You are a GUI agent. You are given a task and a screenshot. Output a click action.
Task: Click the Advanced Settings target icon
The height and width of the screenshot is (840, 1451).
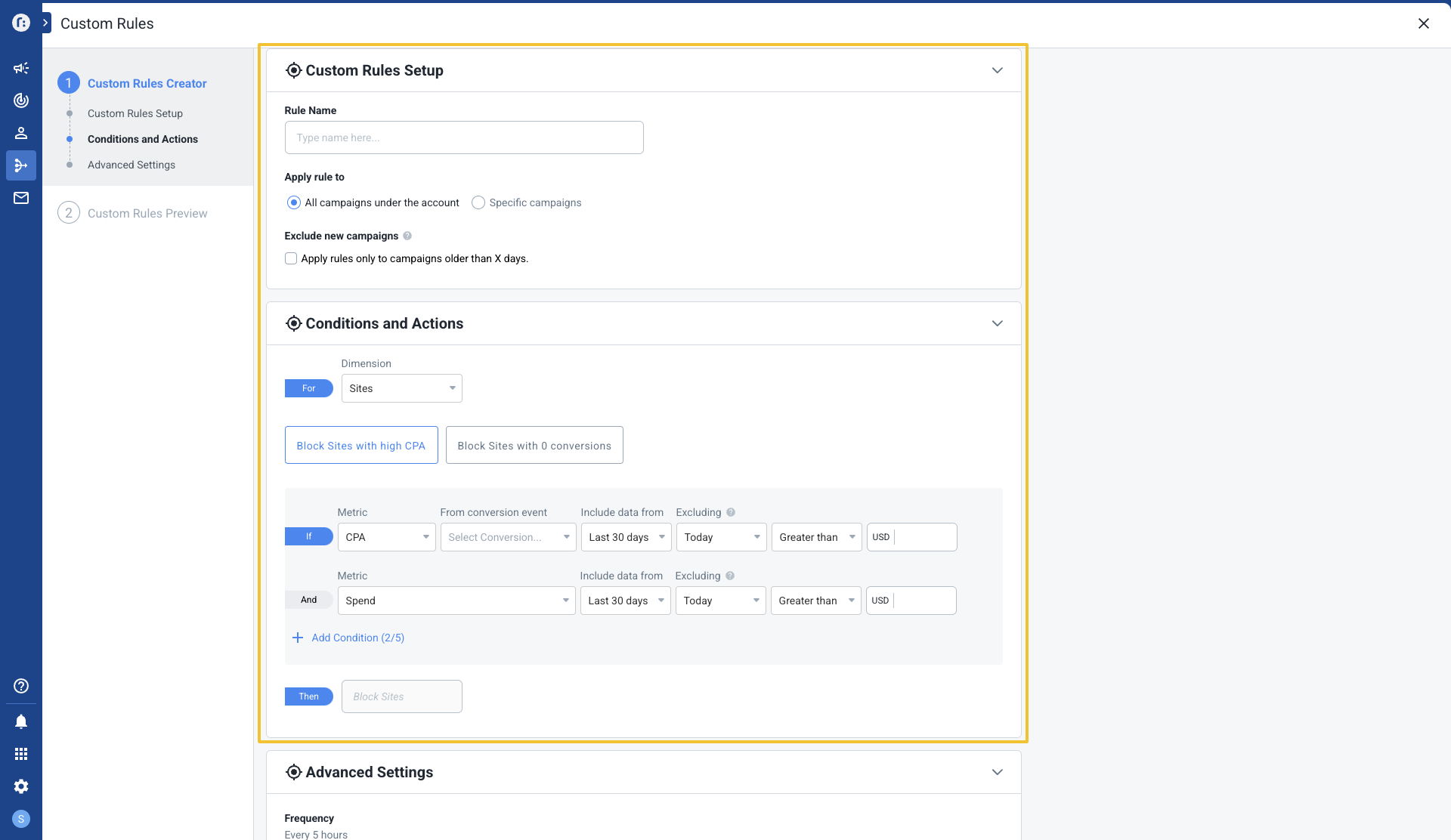[293, 772]
